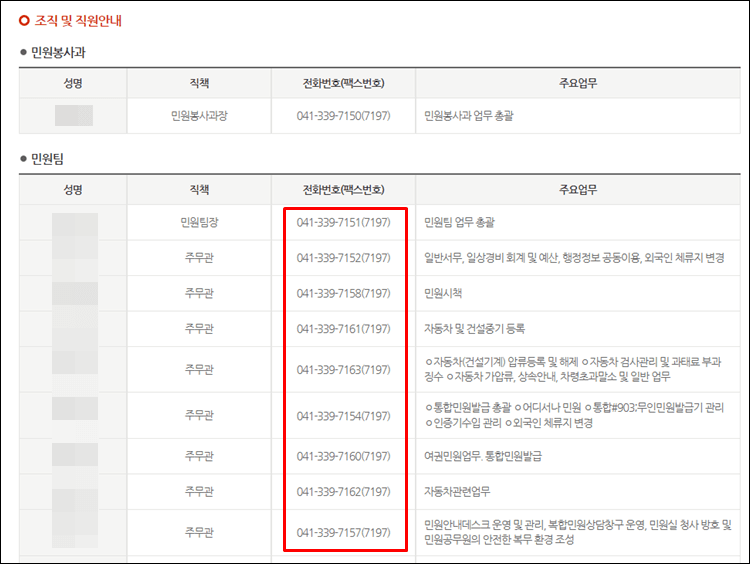Click 자동차 및 건설중기 등록 duty text
Screen dimensions: 750x564
pos(474,329)
